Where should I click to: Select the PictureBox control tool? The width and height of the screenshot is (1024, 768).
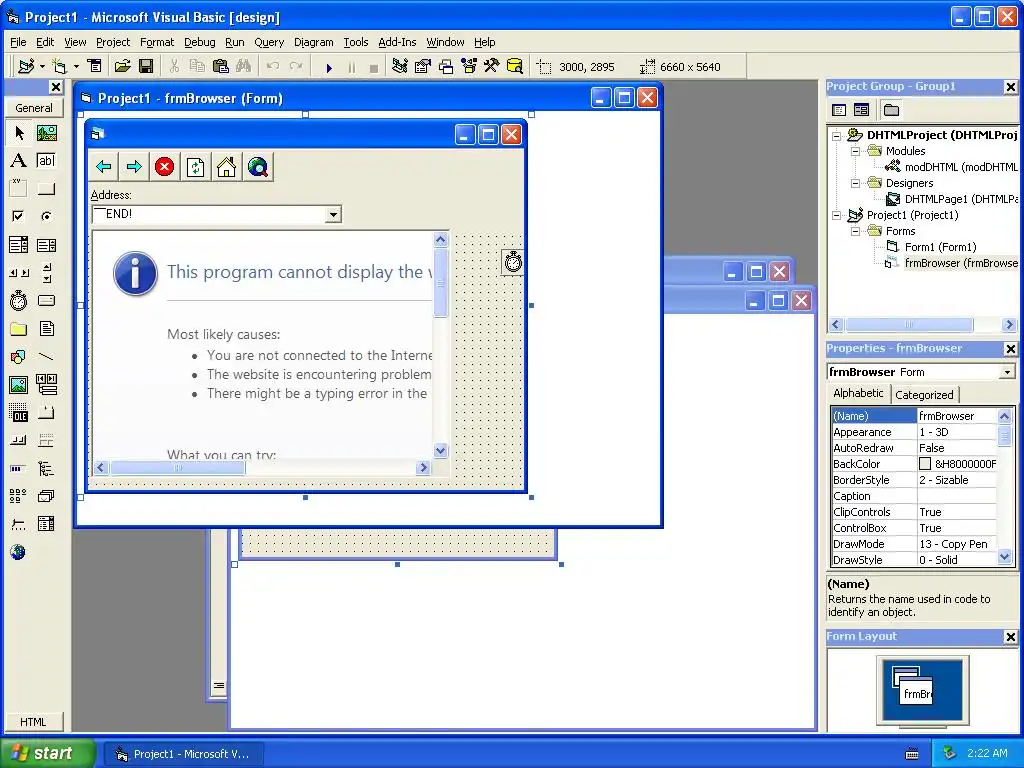point(46,133)
